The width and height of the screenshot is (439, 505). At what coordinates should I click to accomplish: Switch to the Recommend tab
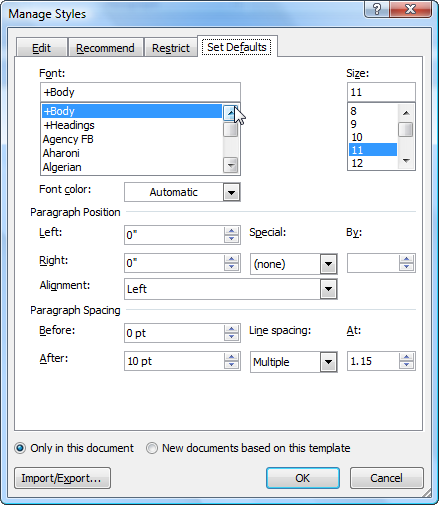[105, 48]
